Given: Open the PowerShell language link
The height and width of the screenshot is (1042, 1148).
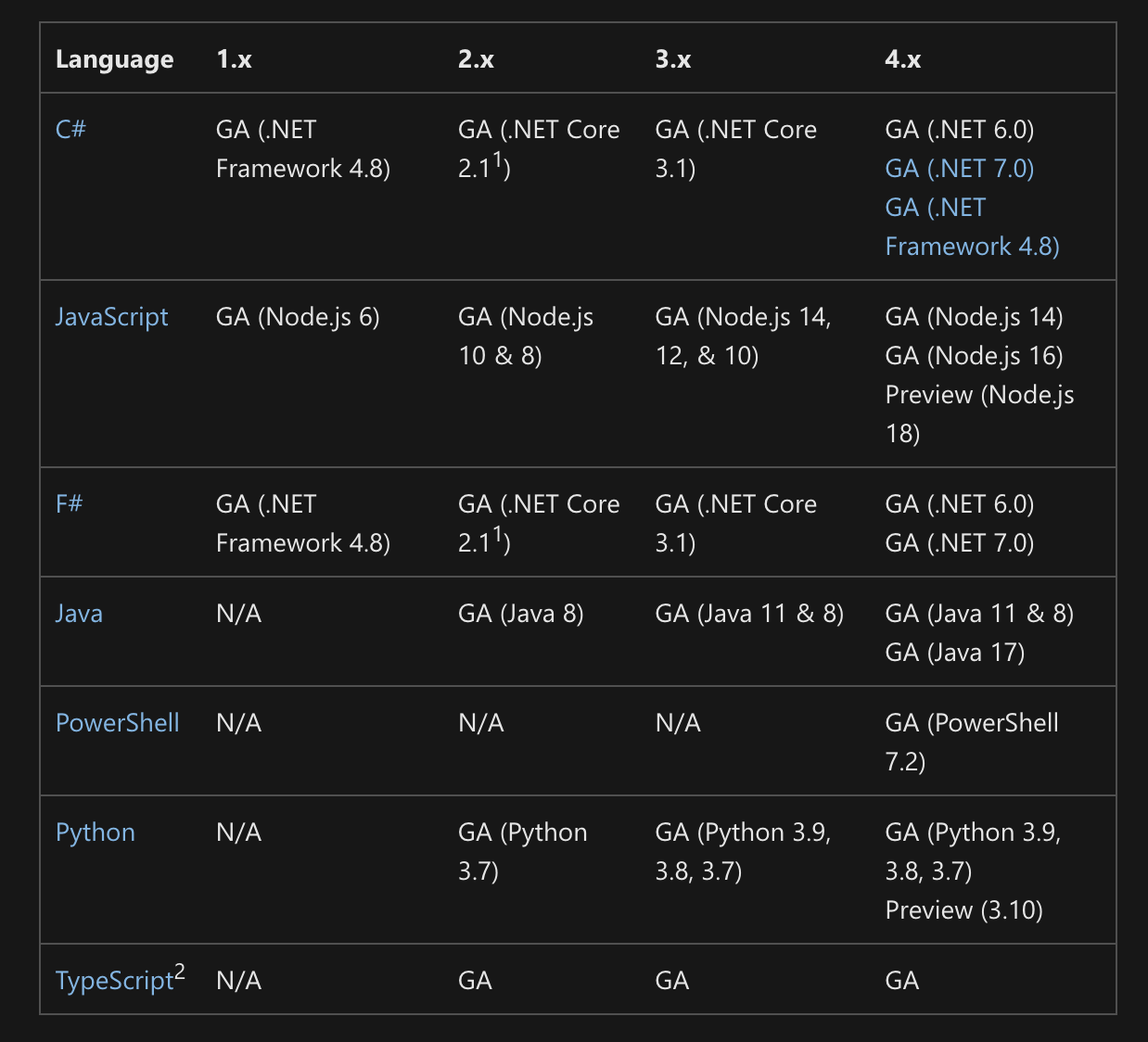Looking at the screenshot, I should tap(118, 723).
